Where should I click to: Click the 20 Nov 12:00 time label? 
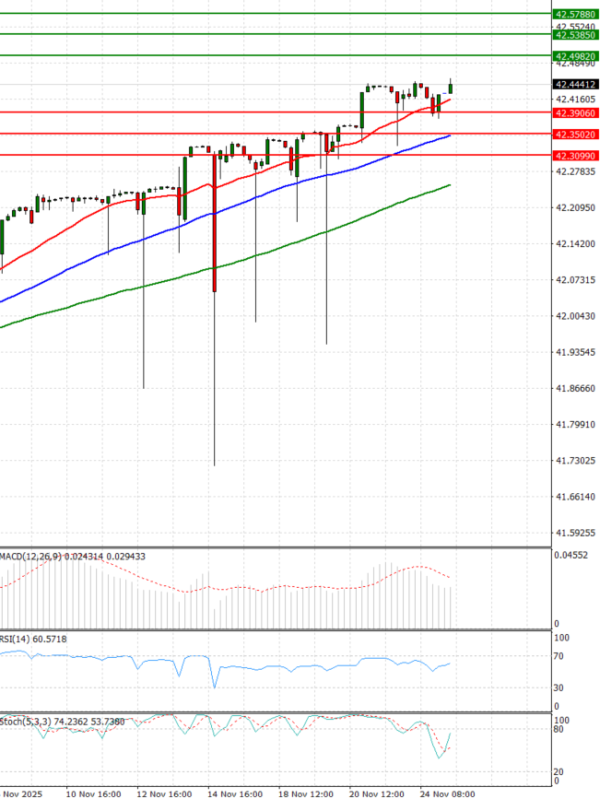(377, 793)
